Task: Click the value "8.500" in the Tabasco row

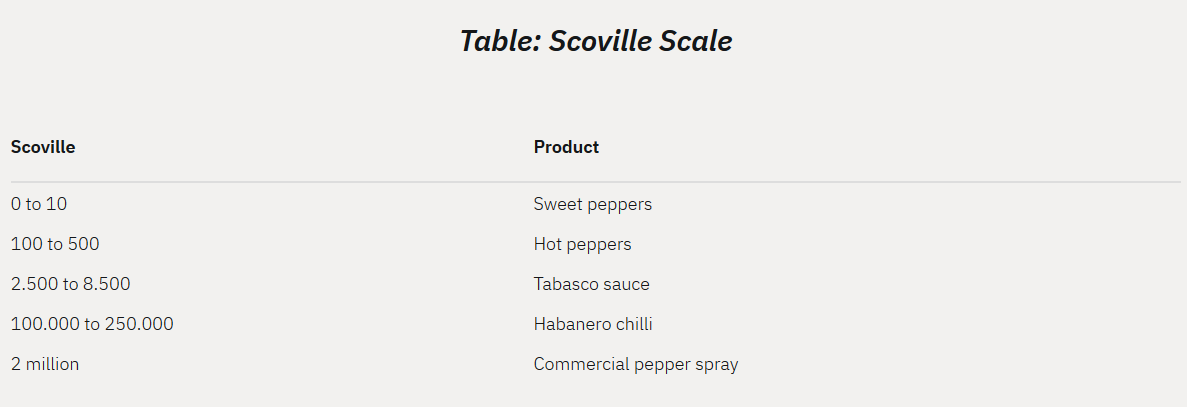Action: coord(106,284)
